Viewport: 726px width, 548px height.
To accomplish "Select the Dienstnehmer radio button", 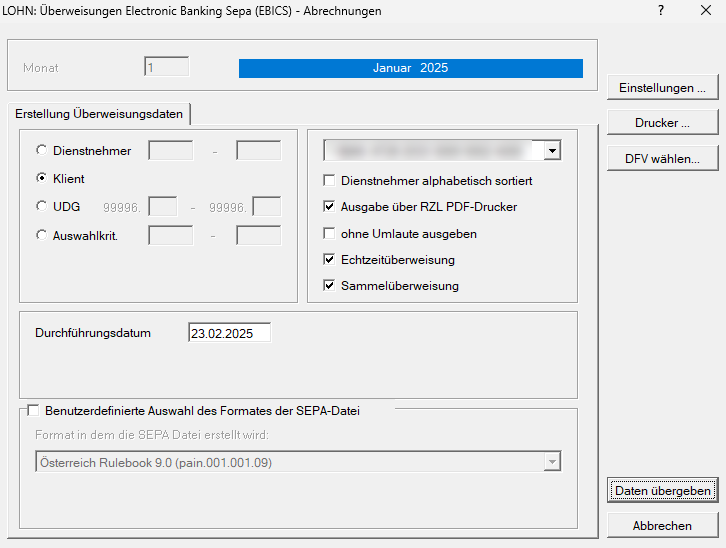I will pos(42,151).
